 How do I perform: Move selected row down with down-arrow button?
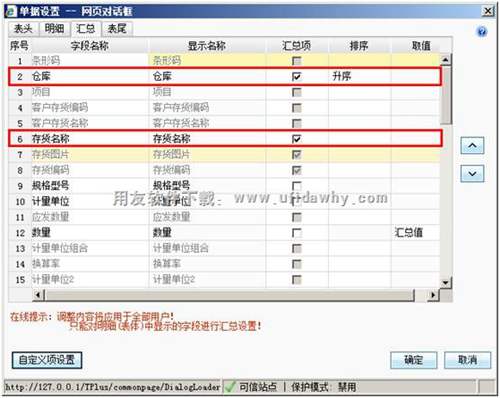(472, 173)
